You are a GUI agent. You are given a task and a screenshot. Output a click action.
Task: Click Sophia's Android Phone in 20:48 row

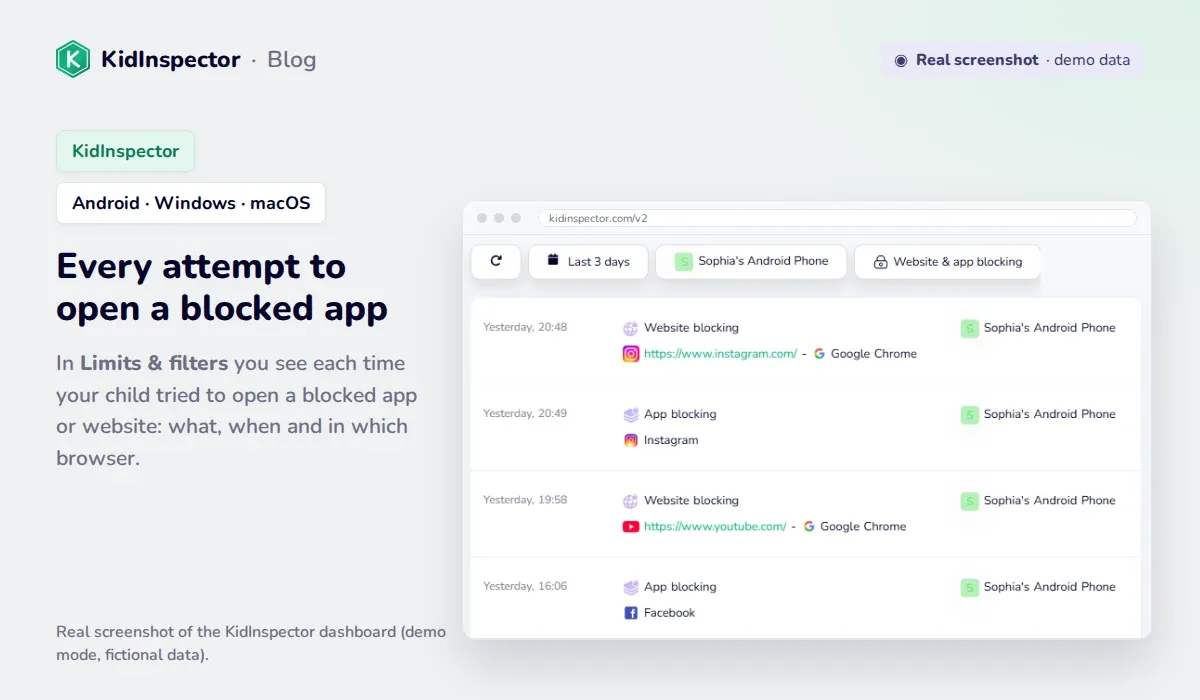pyautogui.click(x=1049, y=328)
